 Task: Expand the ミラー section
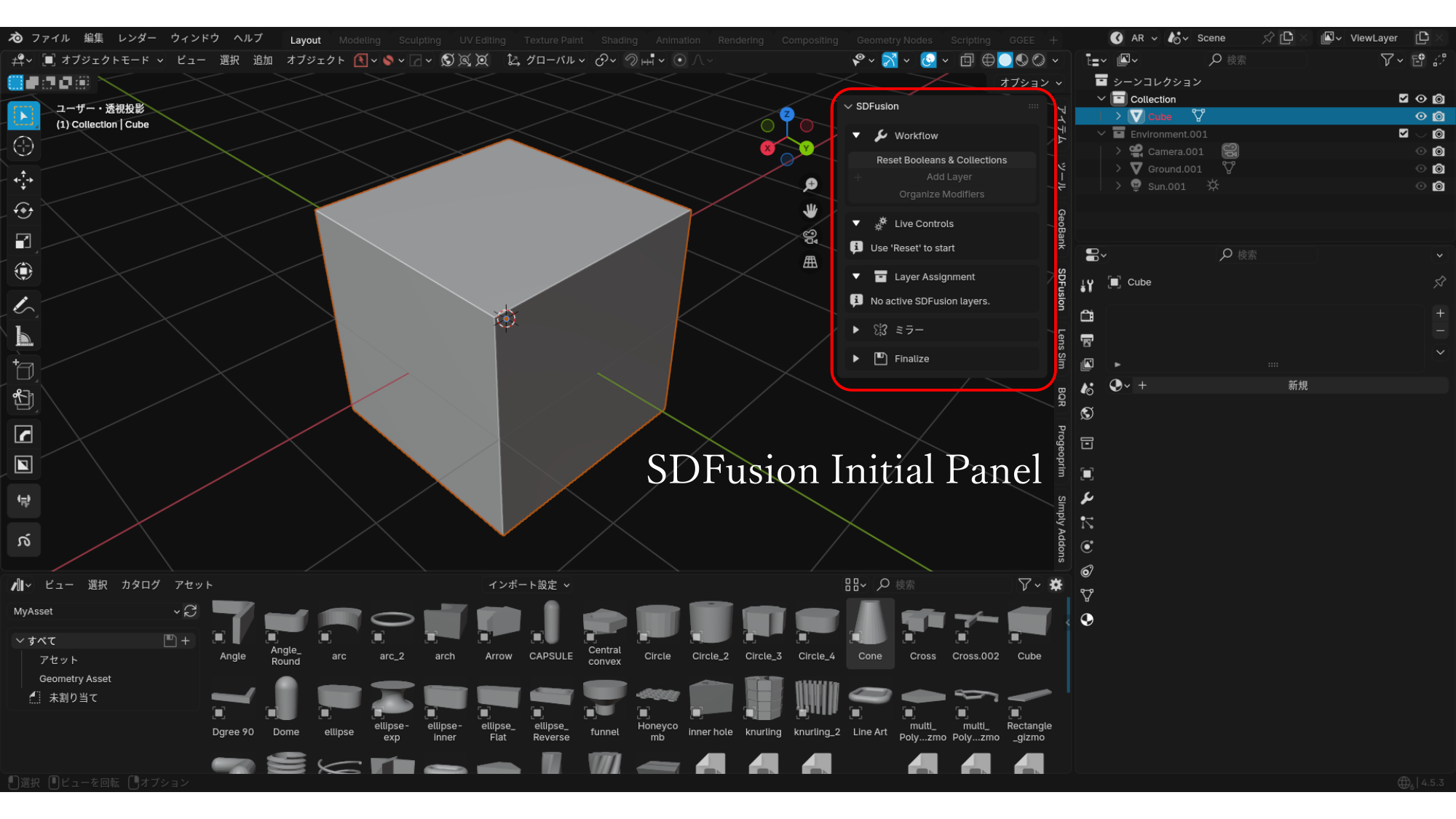tap(856, 330)
